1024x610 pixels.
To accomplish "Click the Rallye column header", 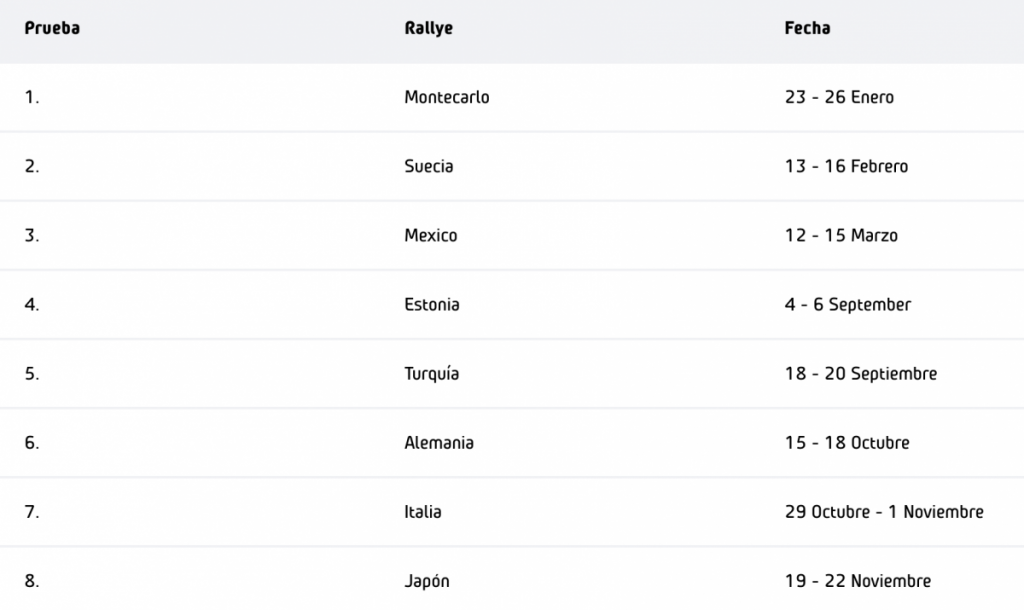I will point(428,28).
